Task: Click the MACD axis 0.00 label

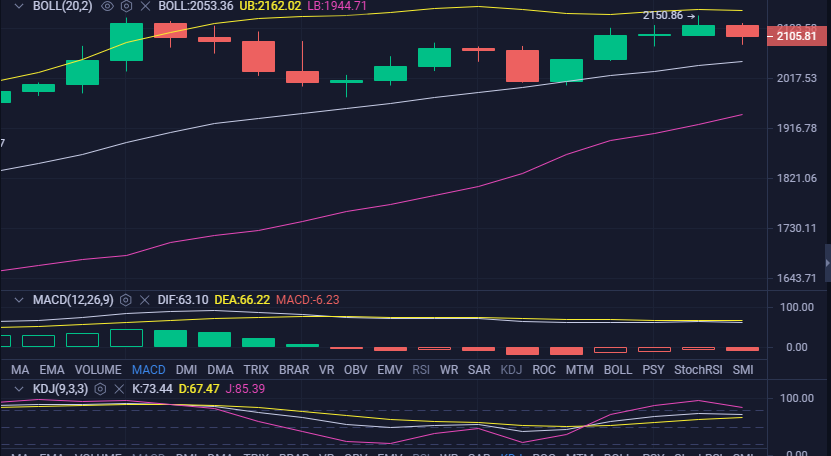Action: 797,347
